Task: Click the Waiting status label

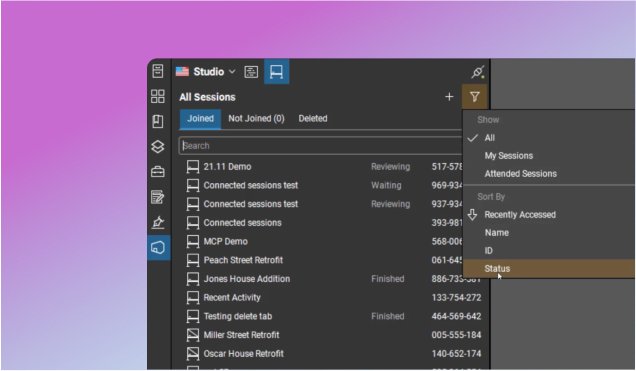Action: 386,185
